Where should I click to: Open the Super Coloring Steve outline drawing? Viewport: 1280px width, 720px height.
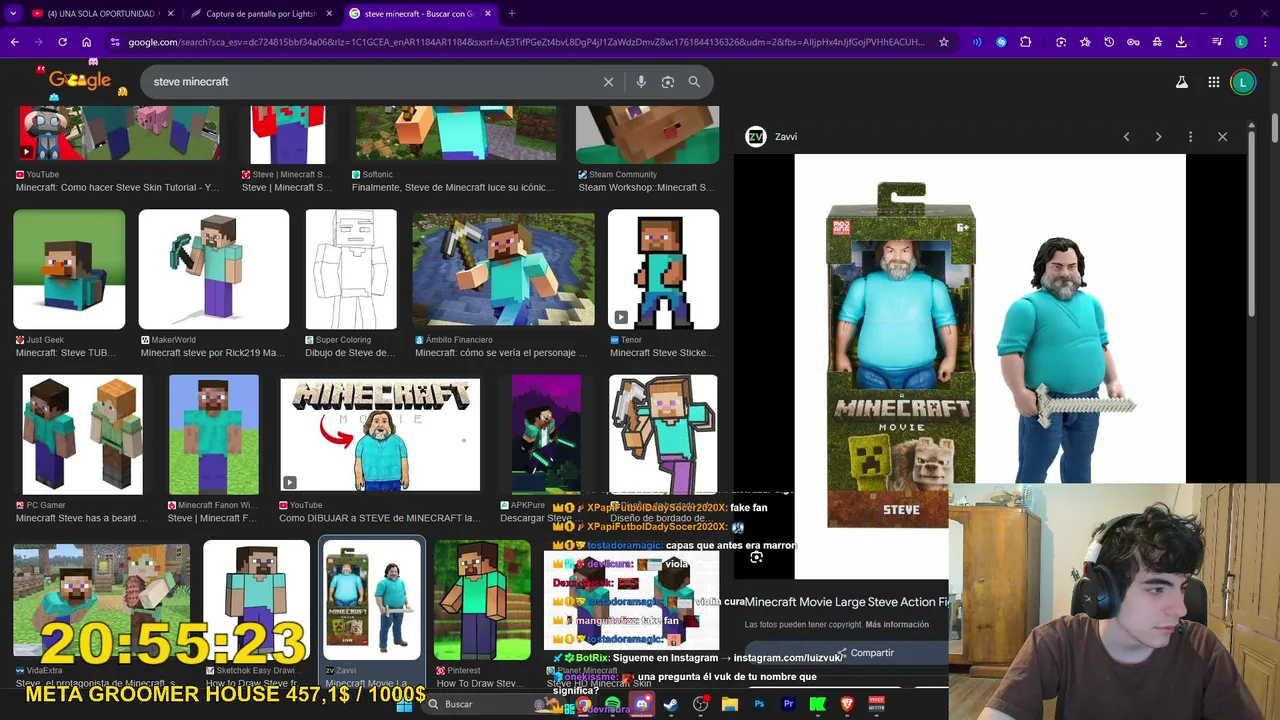[x=351, y=269]
